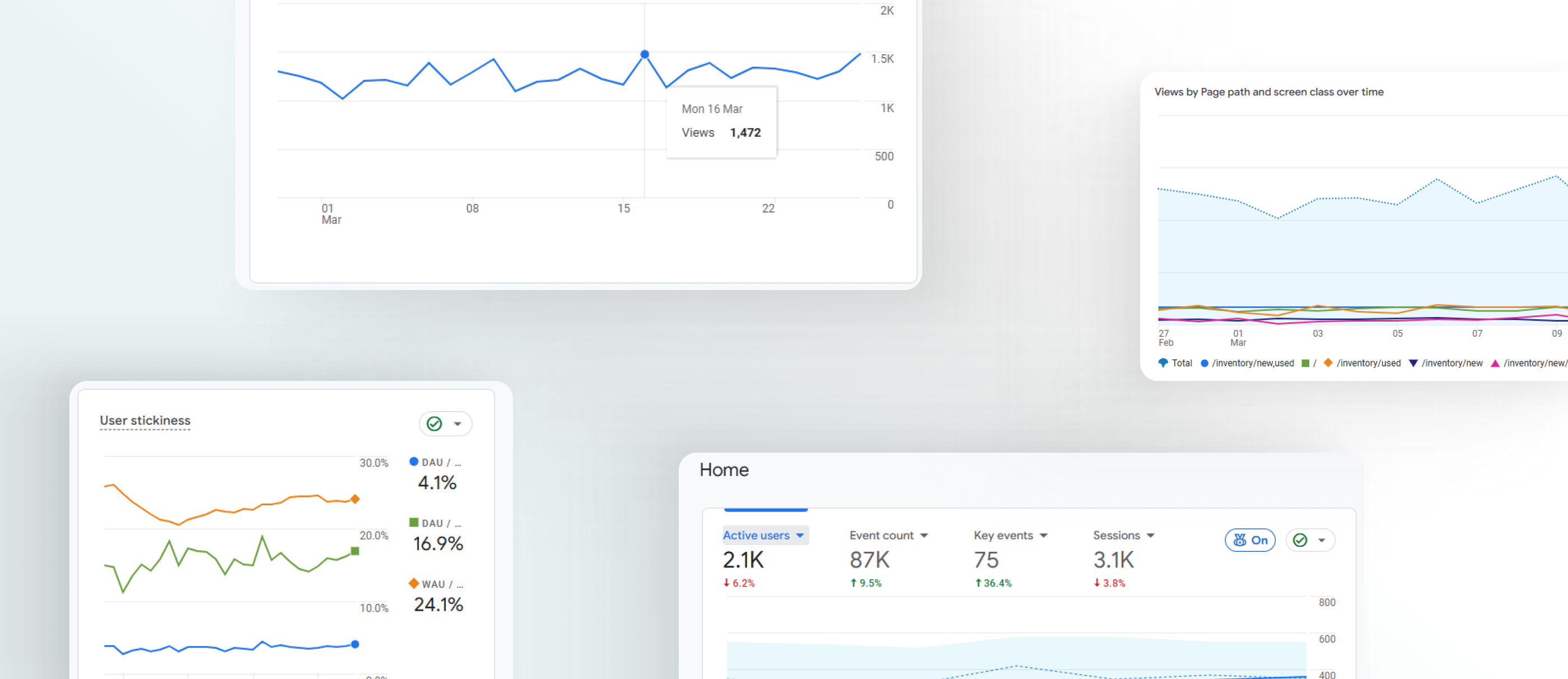Click the orange diamond /inventory/used legend icon

coord(1328,362)
